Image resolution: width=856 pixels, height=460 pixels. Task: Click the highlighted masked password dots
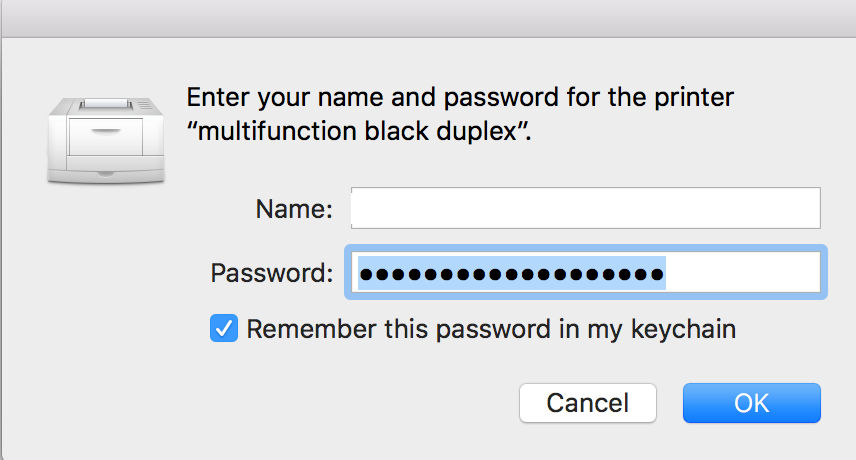[511, 273]
